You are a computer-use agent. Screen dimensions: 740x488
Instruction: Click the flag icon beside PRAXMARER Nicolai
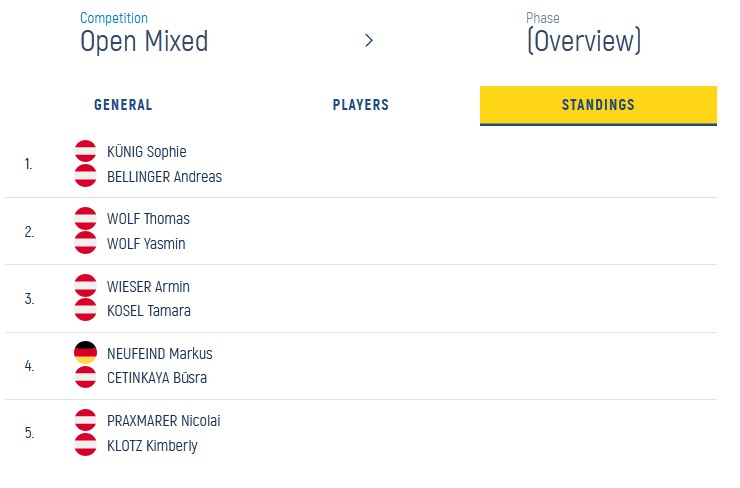click(86, 420)
